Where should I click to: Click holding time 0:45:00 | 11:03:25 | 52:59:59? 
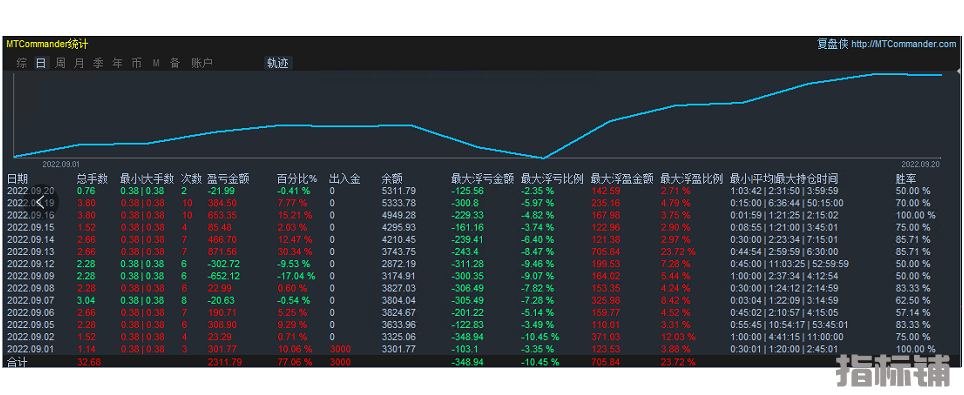(x=789, y=263)
